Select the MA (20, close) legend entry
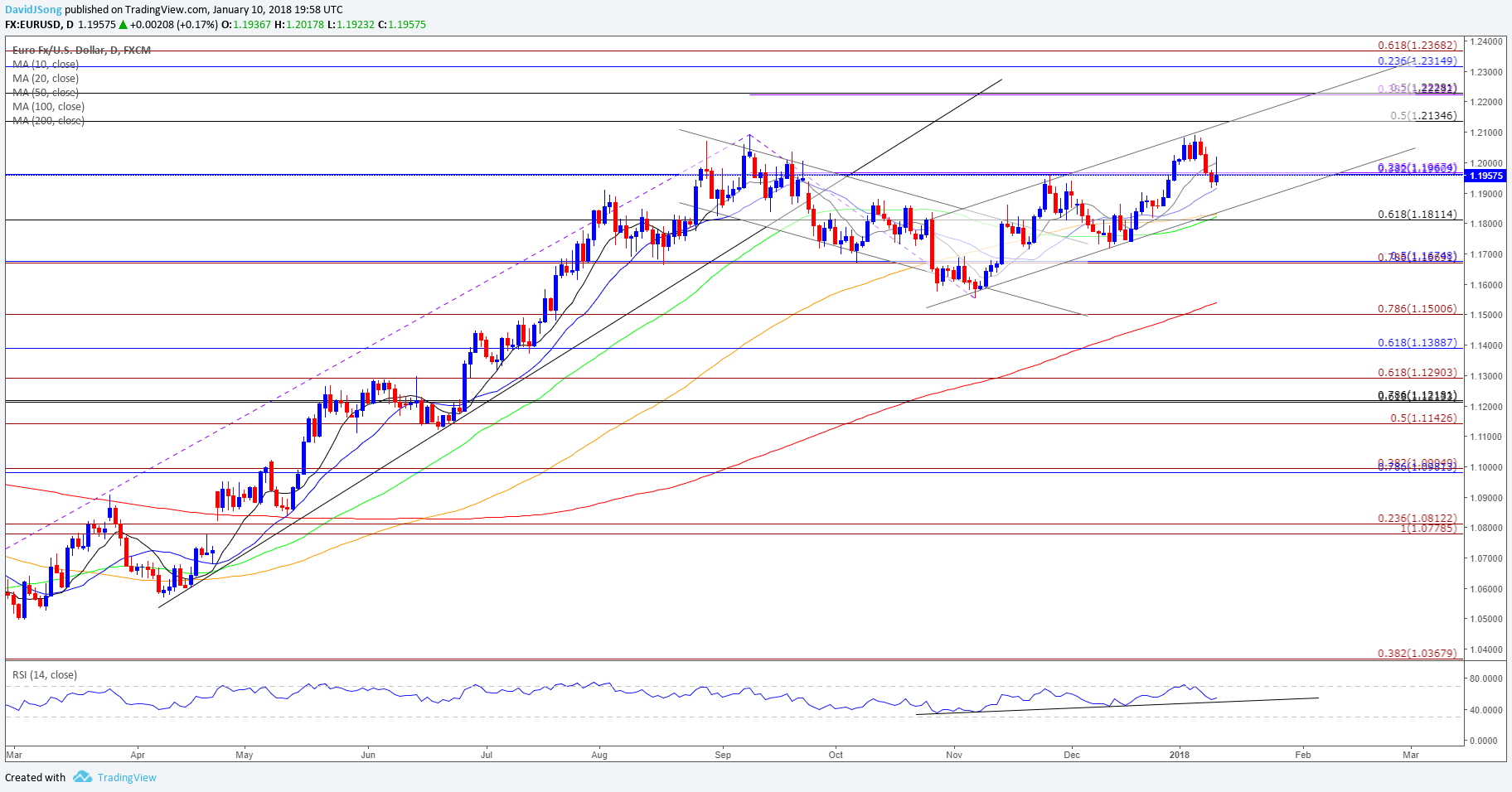 point(46,78)
